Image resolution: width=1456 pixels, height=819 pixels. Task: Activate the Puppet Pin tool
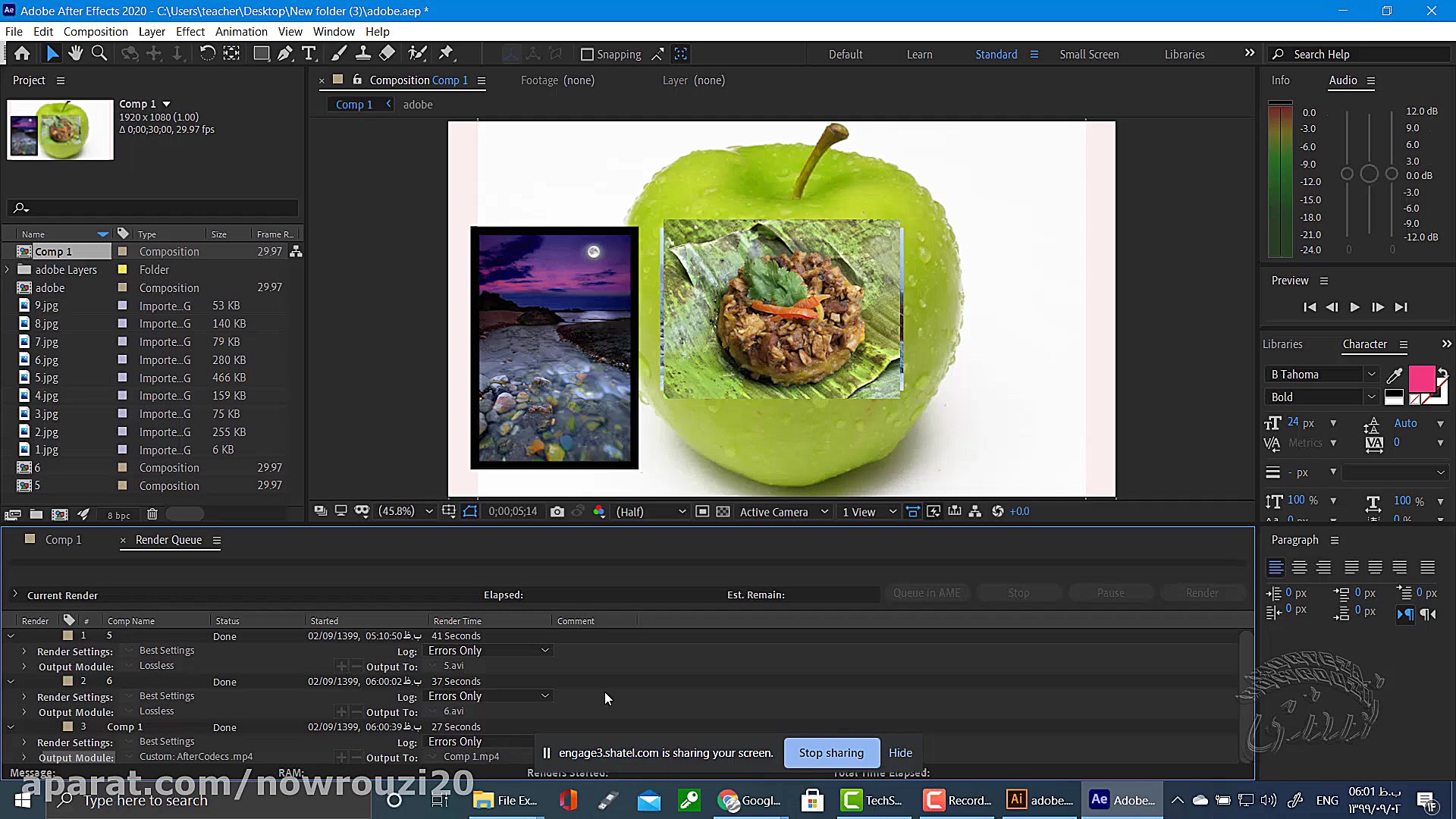click(x=446, y=53)
